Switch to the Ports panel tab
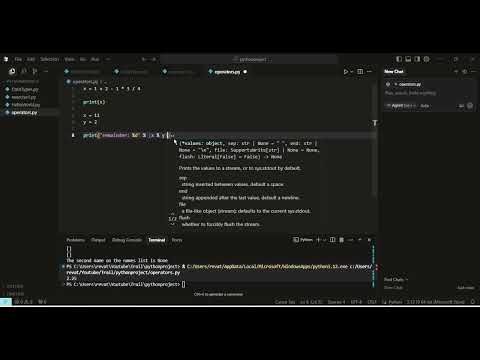The image size is (480, 360). [177, 240]
